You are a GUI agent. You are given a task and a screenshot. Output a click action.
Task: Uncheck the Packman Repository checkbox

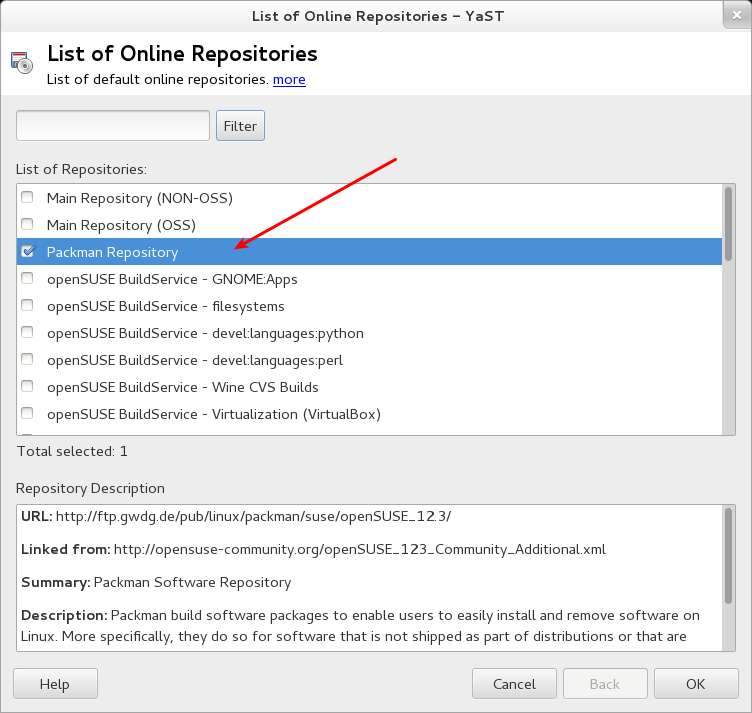27,251
